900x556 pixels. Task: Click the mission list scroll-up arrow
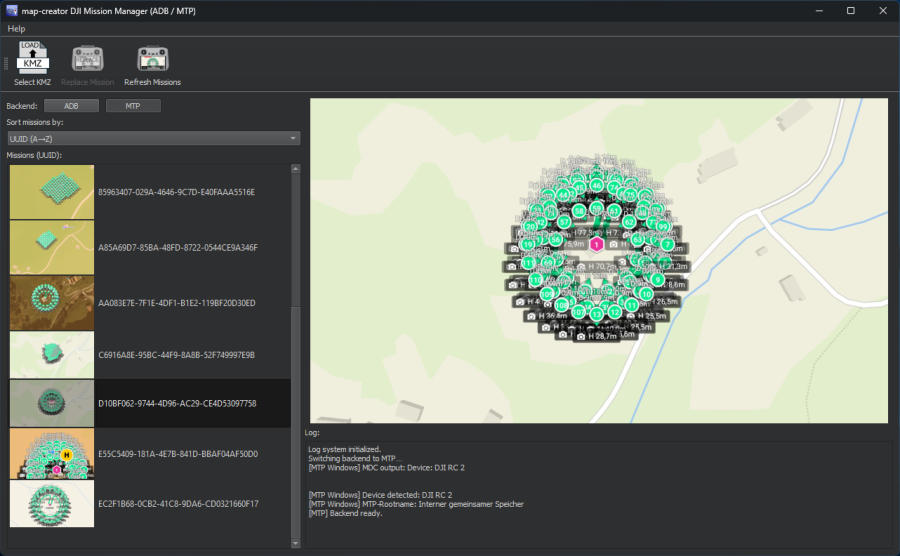295,169
